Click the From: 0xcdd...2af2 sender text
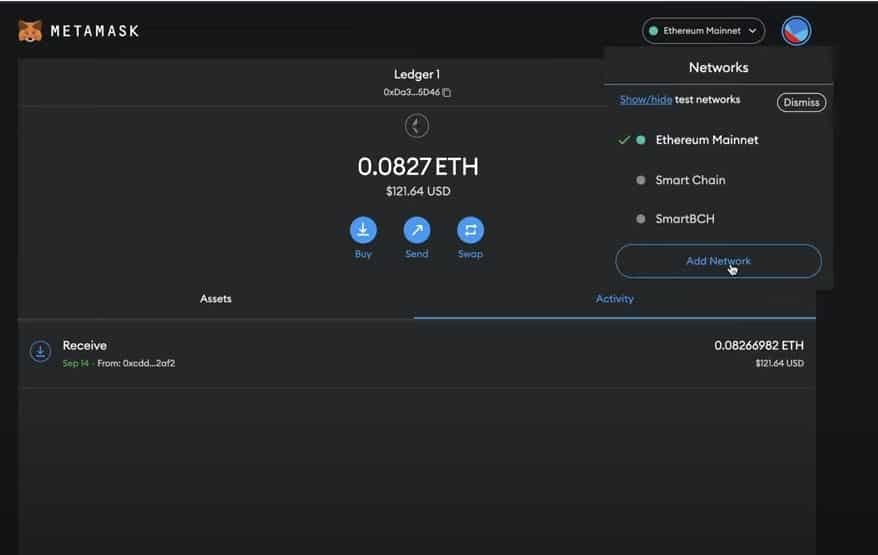The width and height of the screenshot is (878, 555). click(x=136, y=363)
